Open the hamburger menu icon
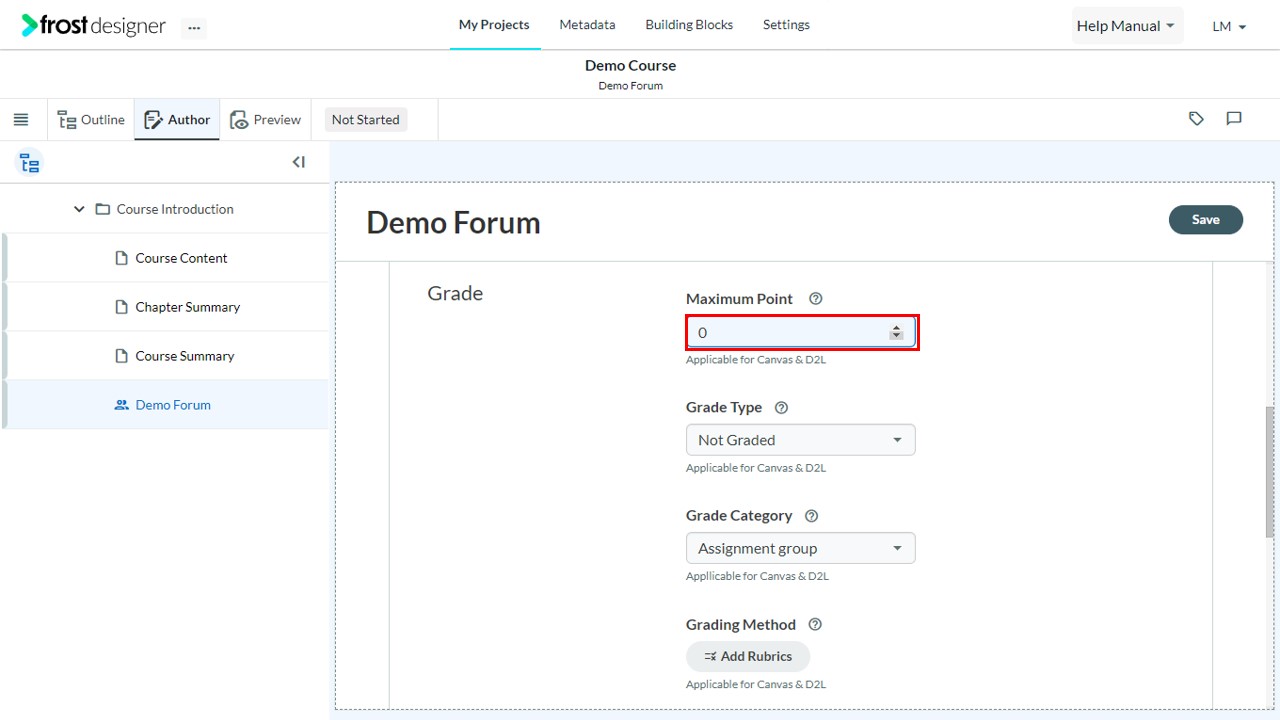The height and width of the screenshot is (720, 1280). (21, 120)
